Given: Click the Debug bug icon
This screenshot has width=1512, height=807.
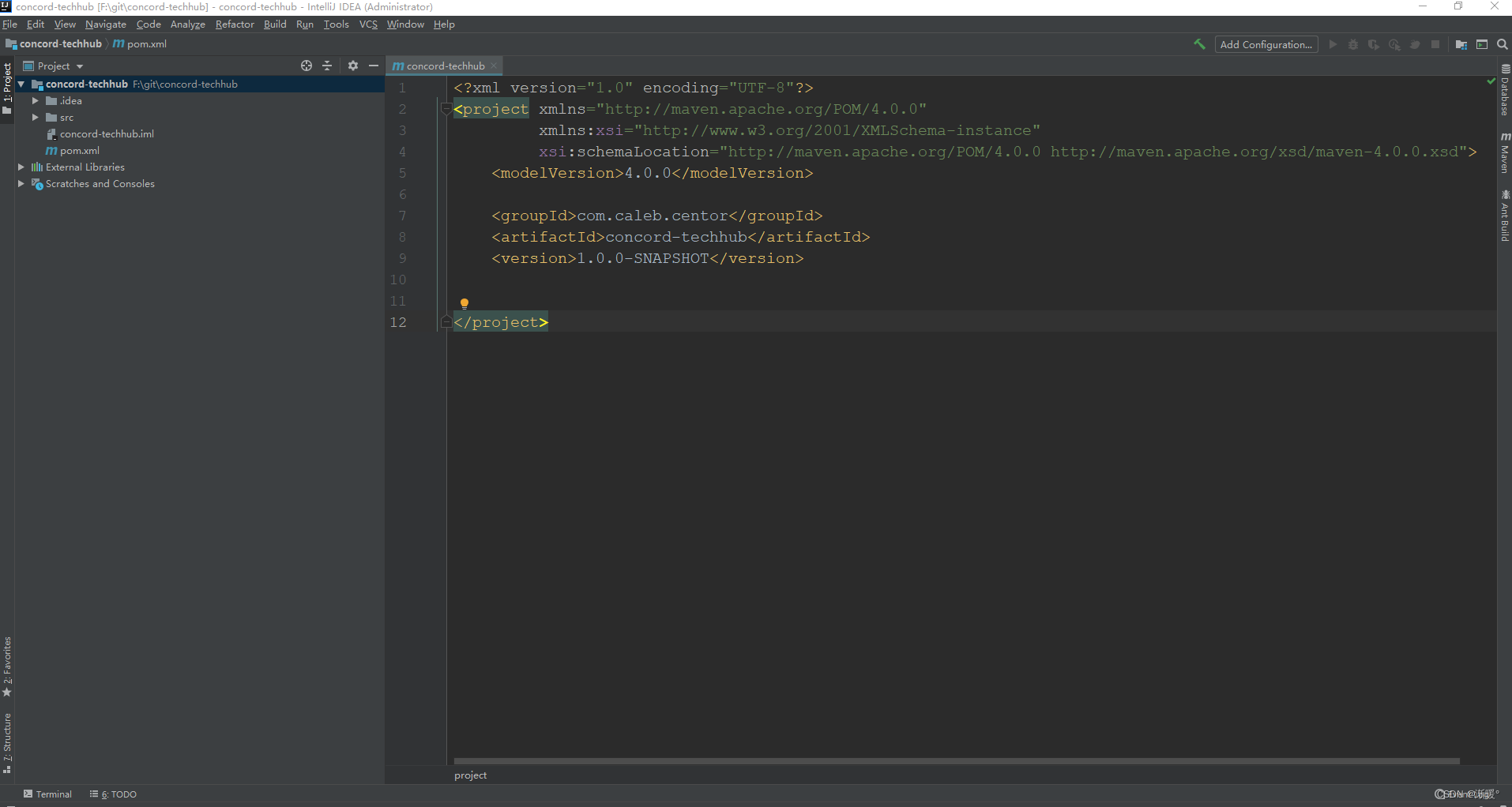Looking at the screenshot, I should (x=1353, y=44).
